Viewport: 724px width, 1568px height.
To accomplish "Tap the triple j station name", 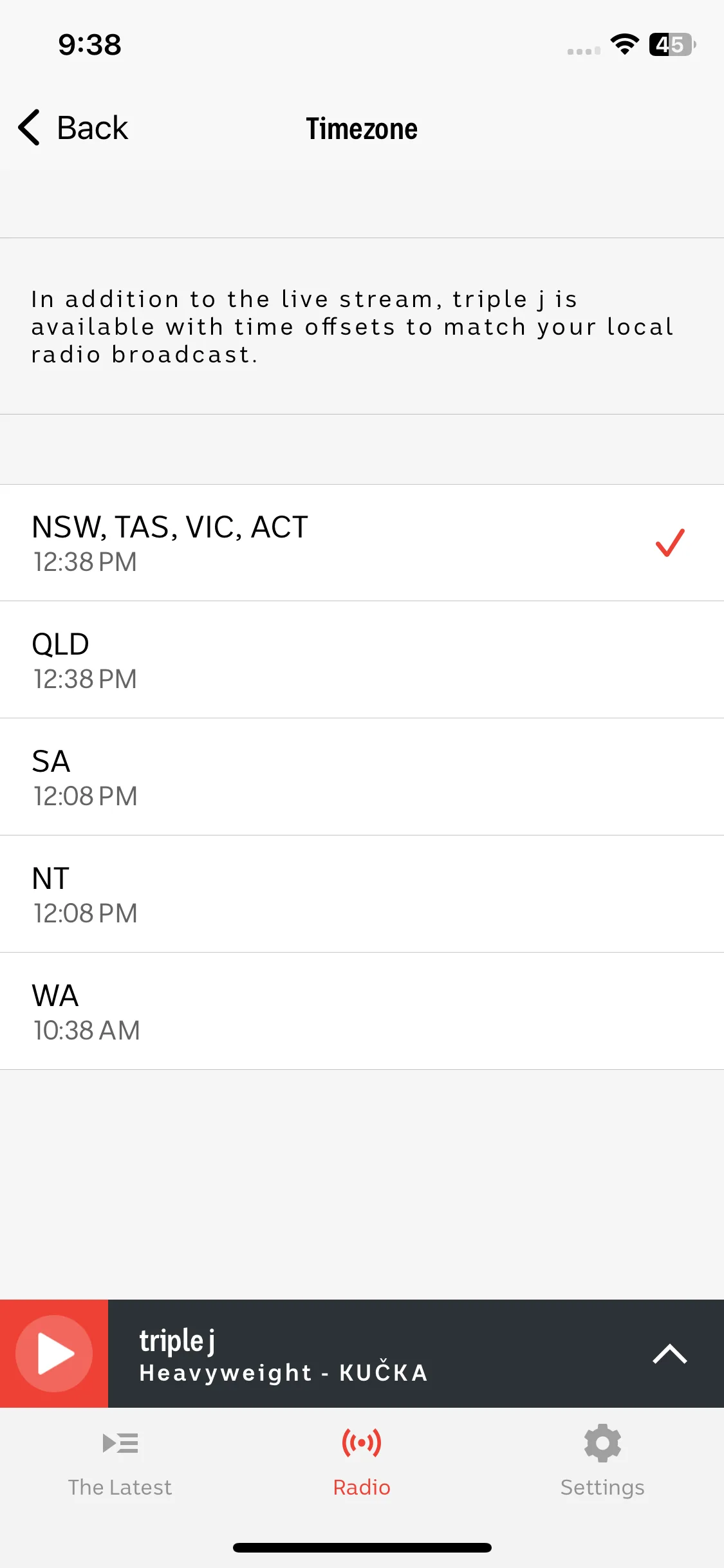I will tap(178, 1341).
